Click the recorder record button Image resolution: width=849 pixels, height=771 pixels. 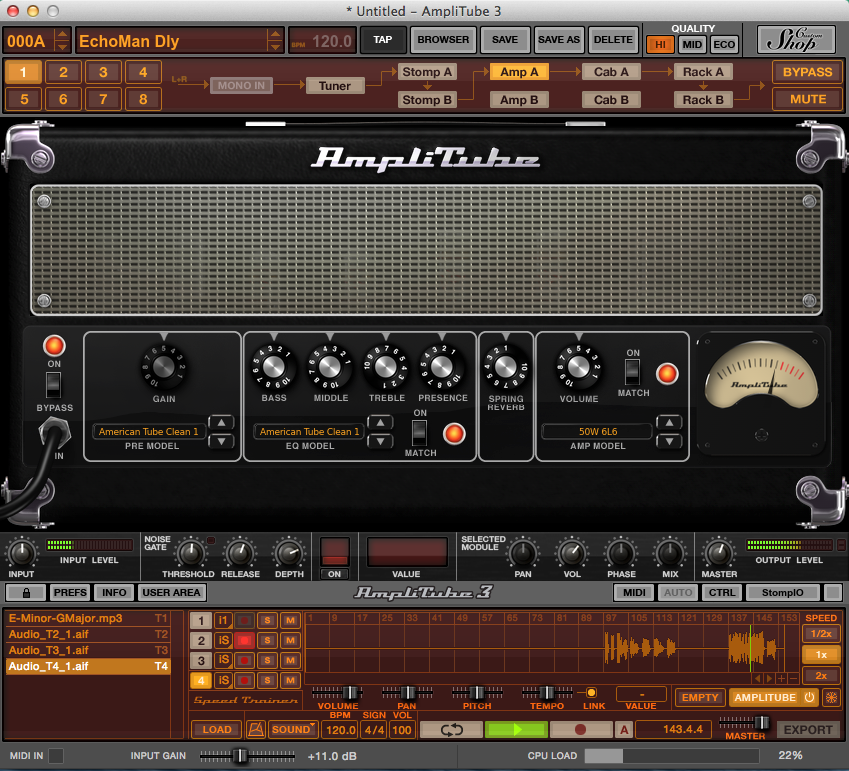coord(580,729)
